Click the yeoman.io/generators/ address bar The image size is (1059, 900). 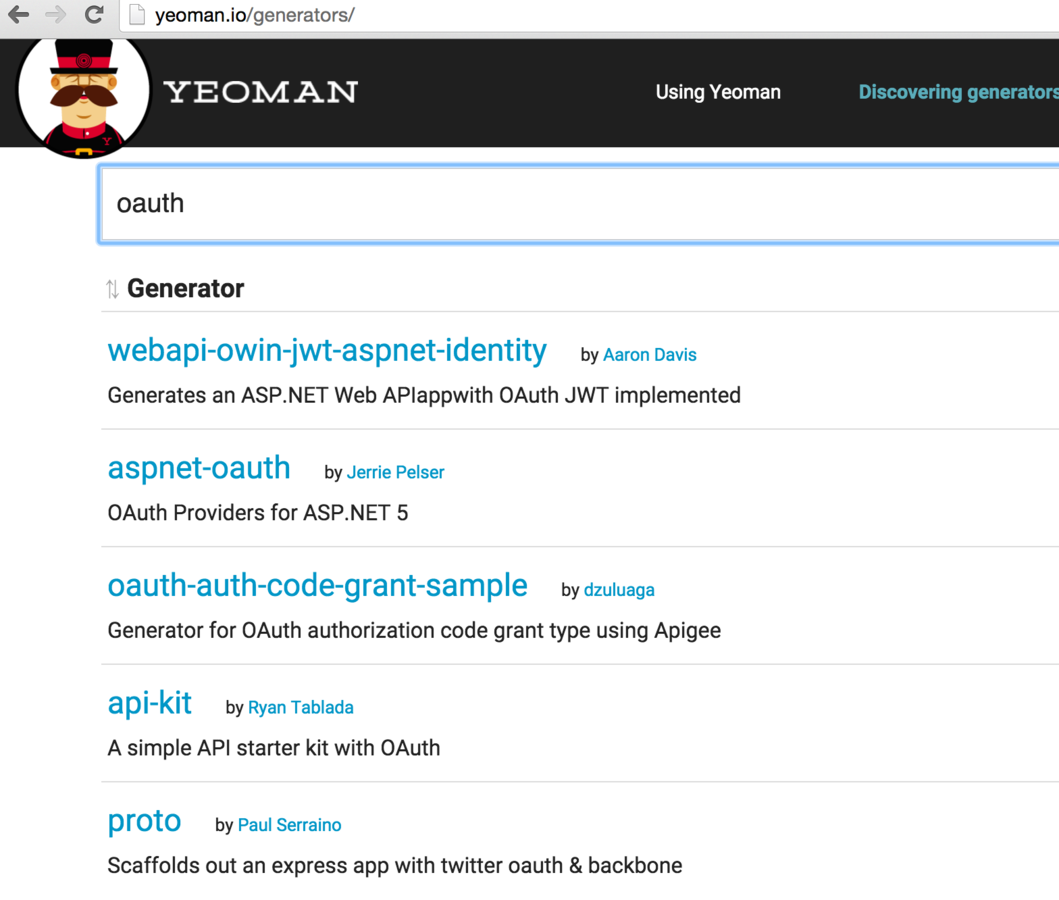588,15
